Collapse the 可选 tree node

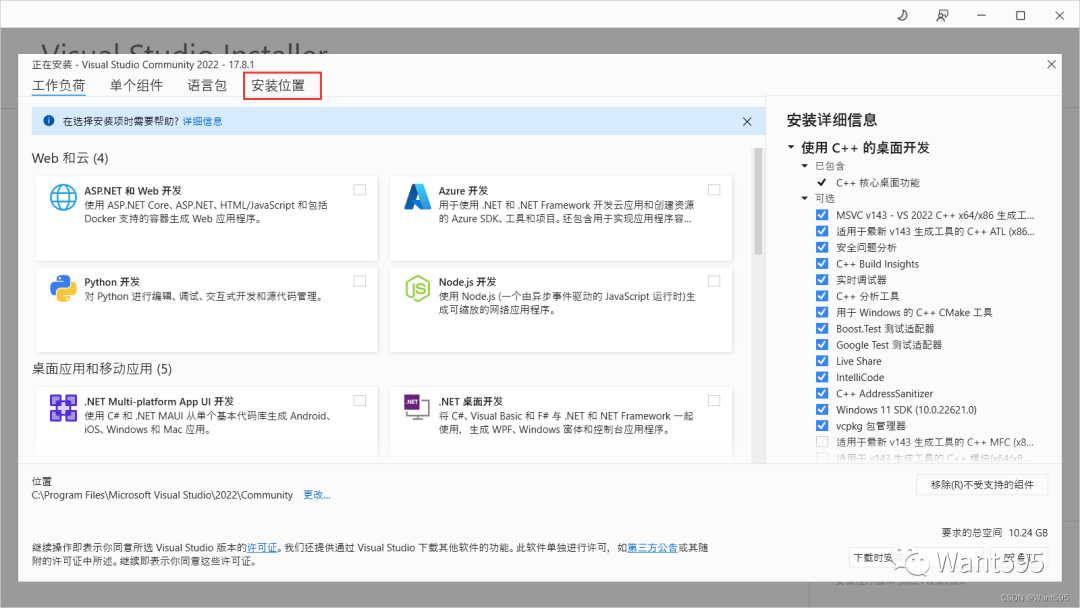click(x=804, y=198)
